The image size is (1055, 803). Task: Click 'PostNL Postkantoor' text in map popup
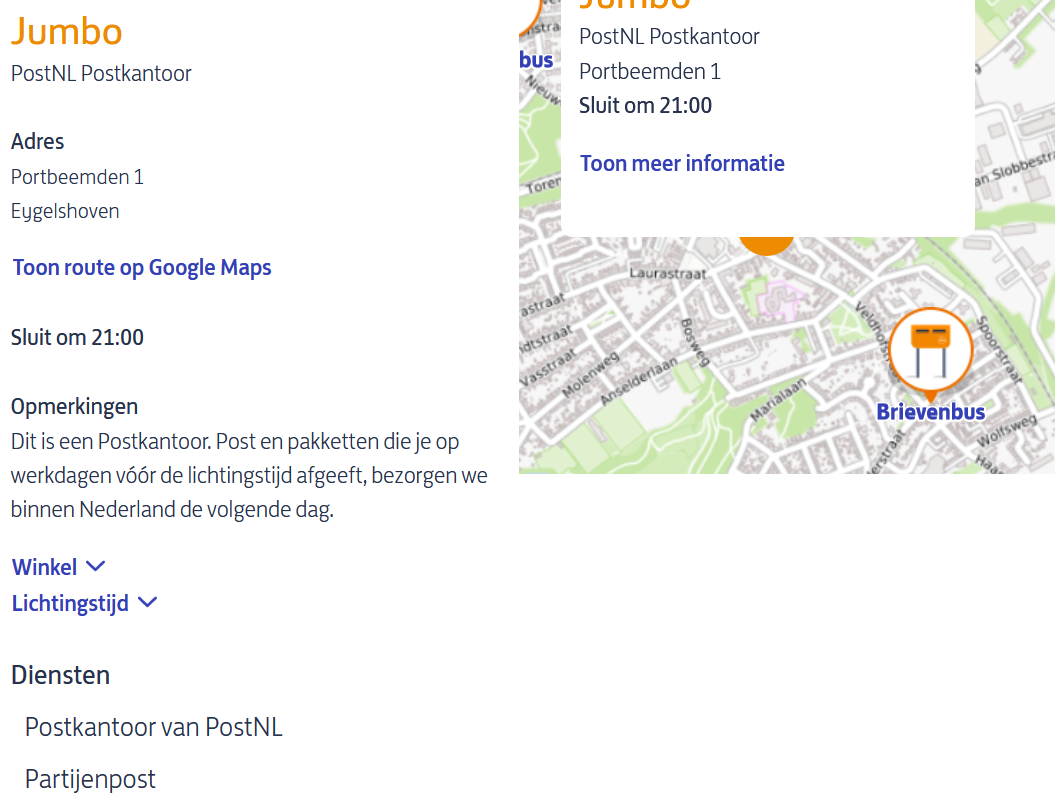pyautogui.click(x=669, y=36)
